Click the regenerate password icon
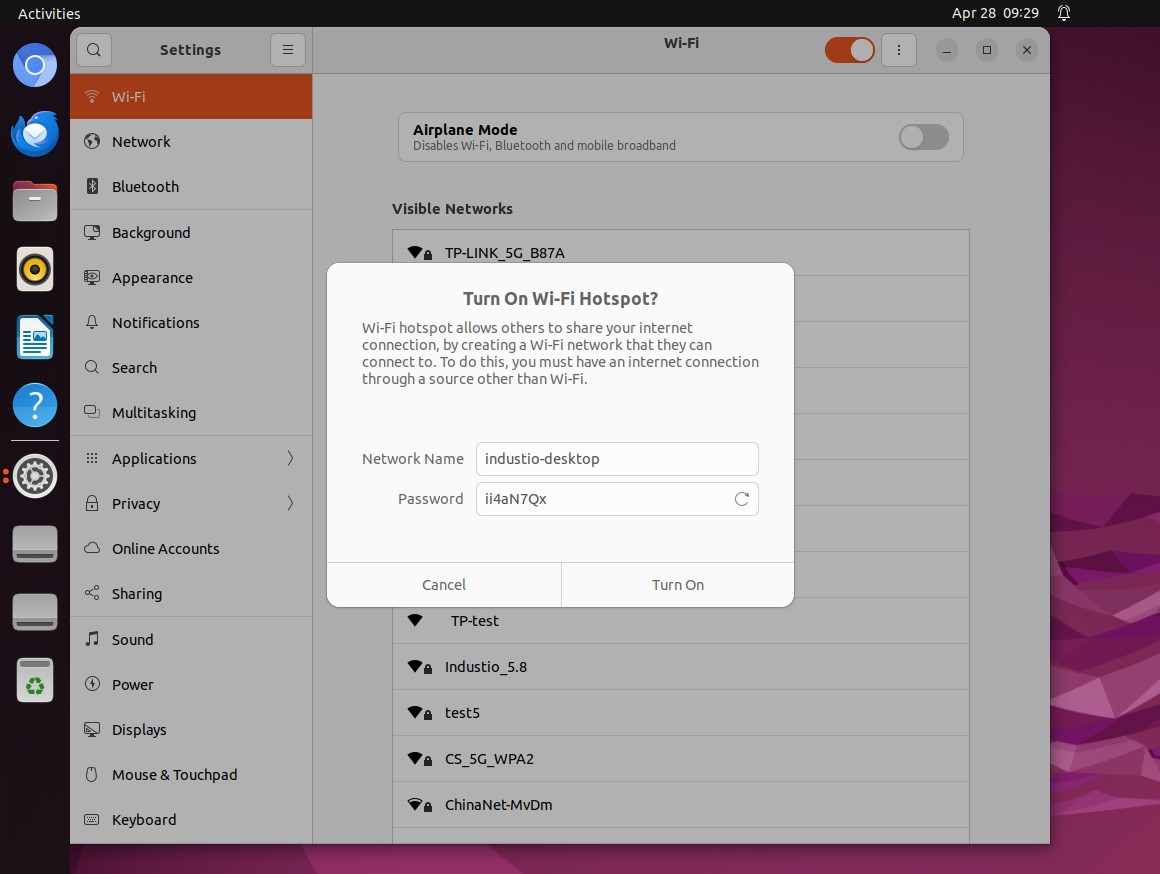This screenshot has height=874, width=1160. pos(741,499)
